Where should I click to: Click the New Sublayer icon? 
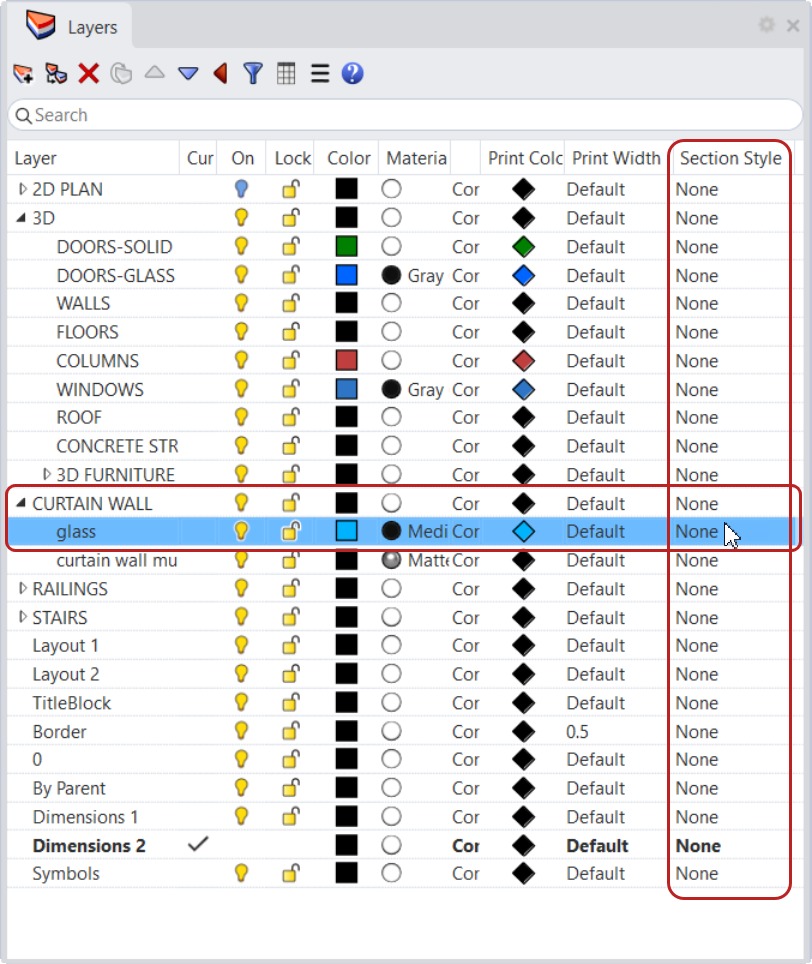(x=56, y=73)
